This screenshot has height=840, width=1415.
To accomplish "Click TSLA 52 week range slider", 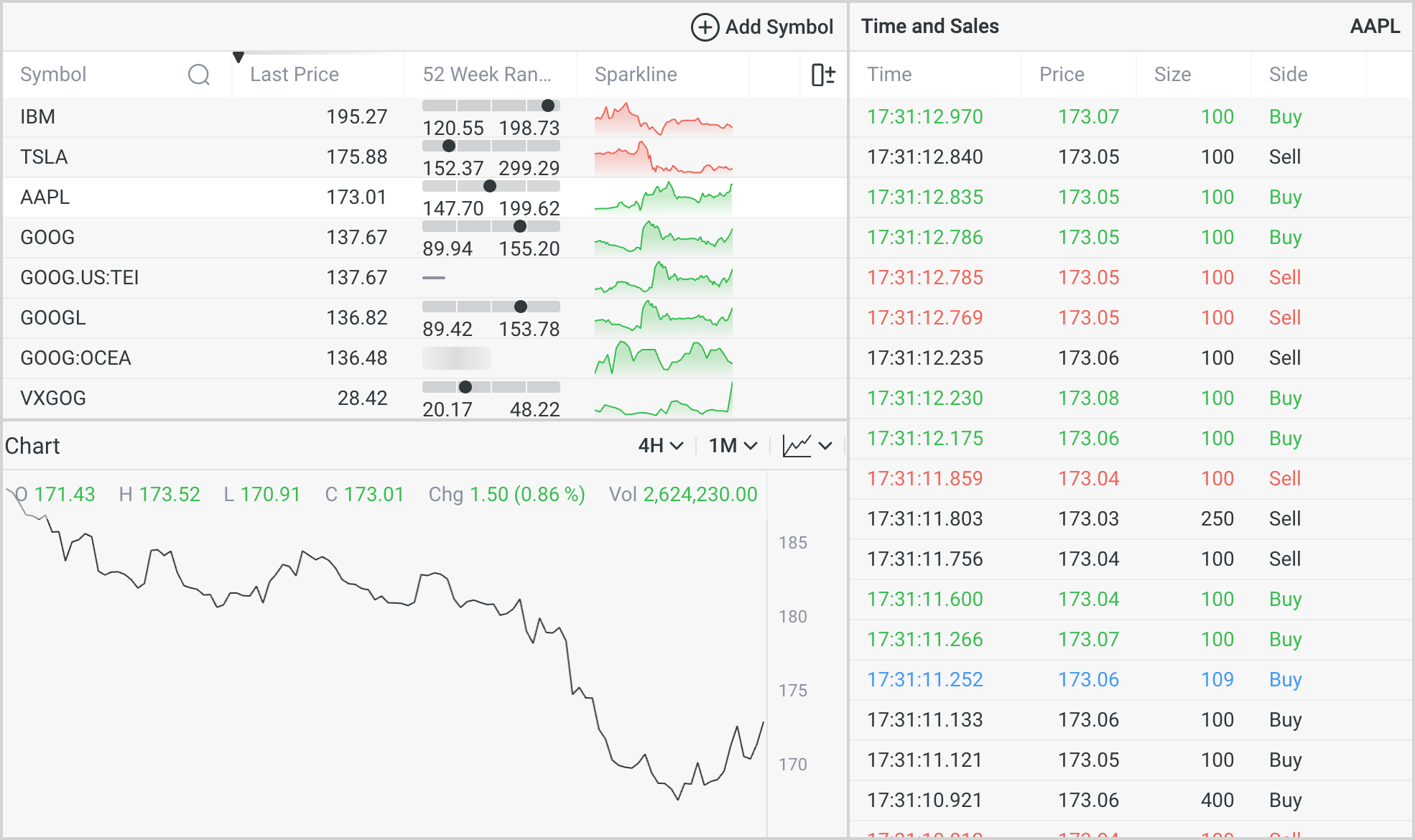I will 491,146.
